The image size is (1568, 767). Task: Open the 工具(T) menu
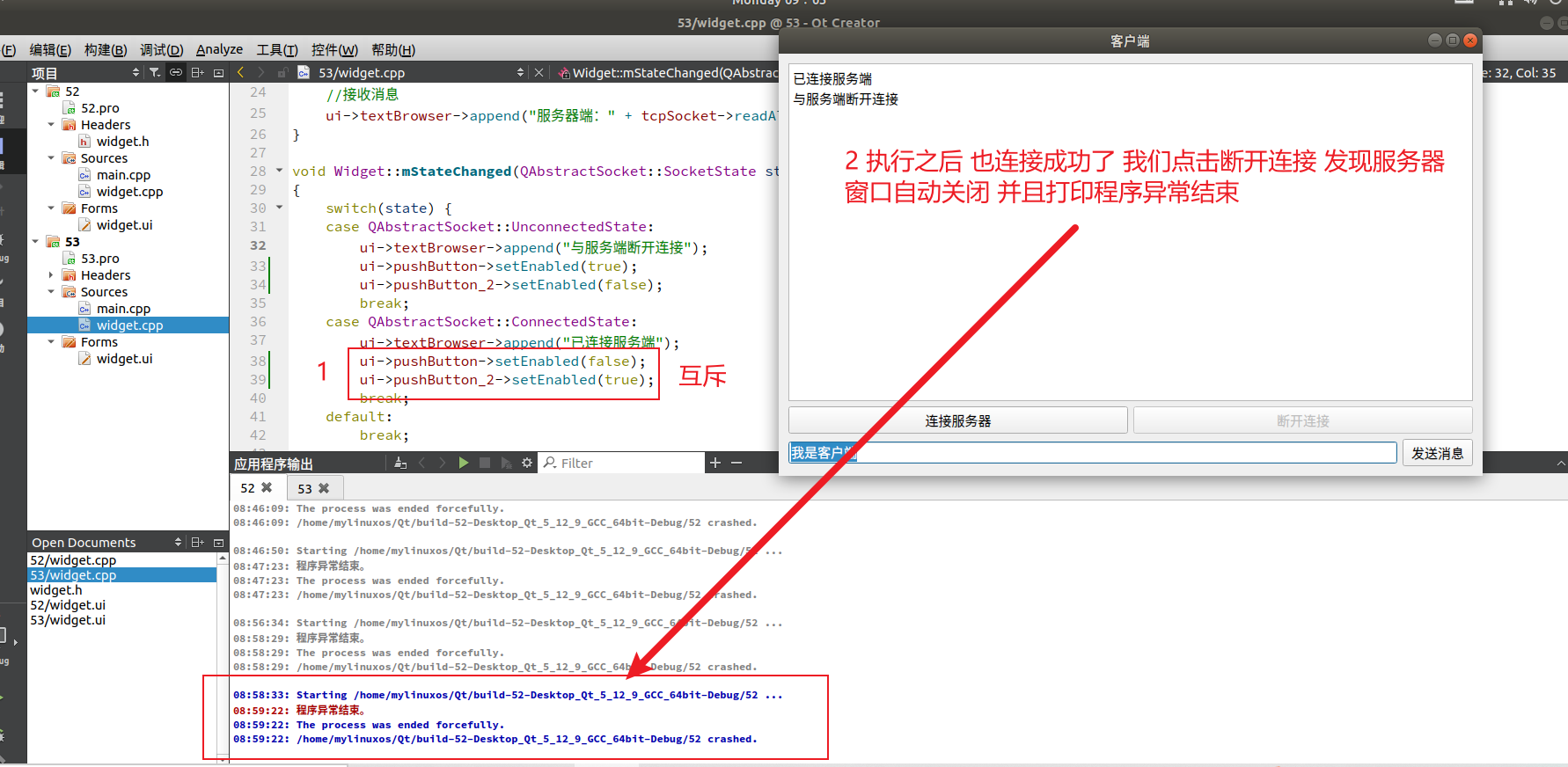(x=277, y=49)
